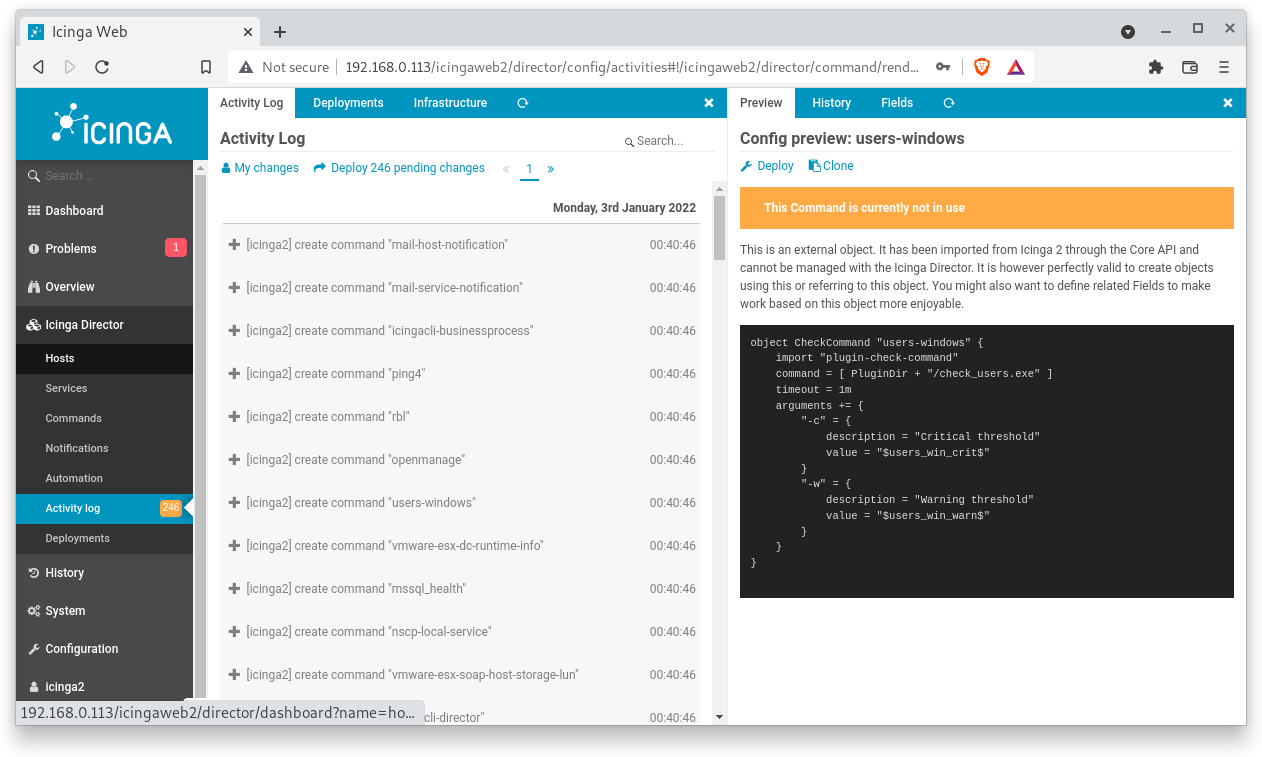Toggle the My changes filter
Viewport: 1262px width, 757px height.
[x=260, y=167]
